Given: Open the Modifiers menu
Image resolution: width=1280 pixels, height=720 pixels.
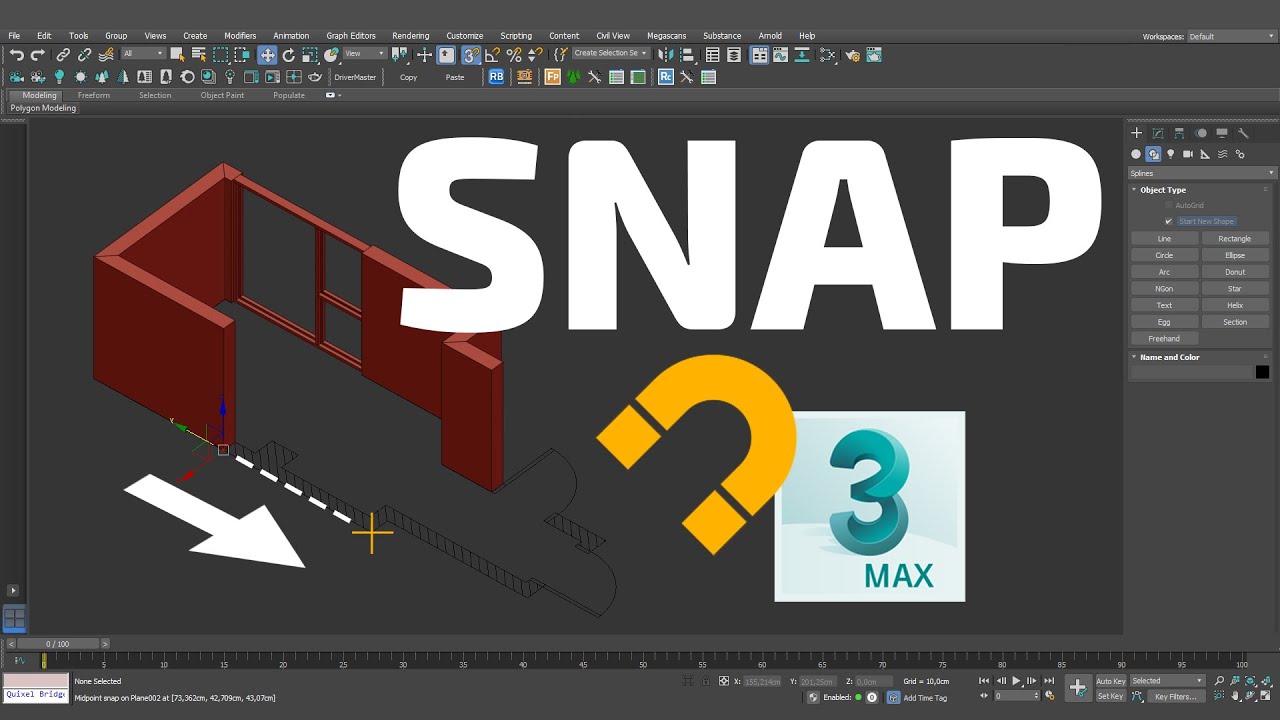Looking at the screenshot, I should 240,36.
